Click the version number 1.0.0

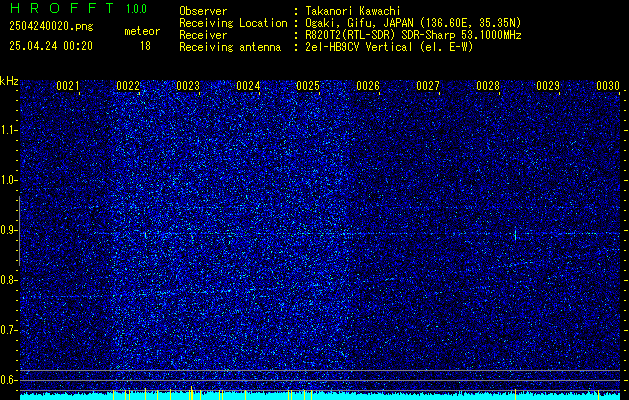click(x=136, y=9)
